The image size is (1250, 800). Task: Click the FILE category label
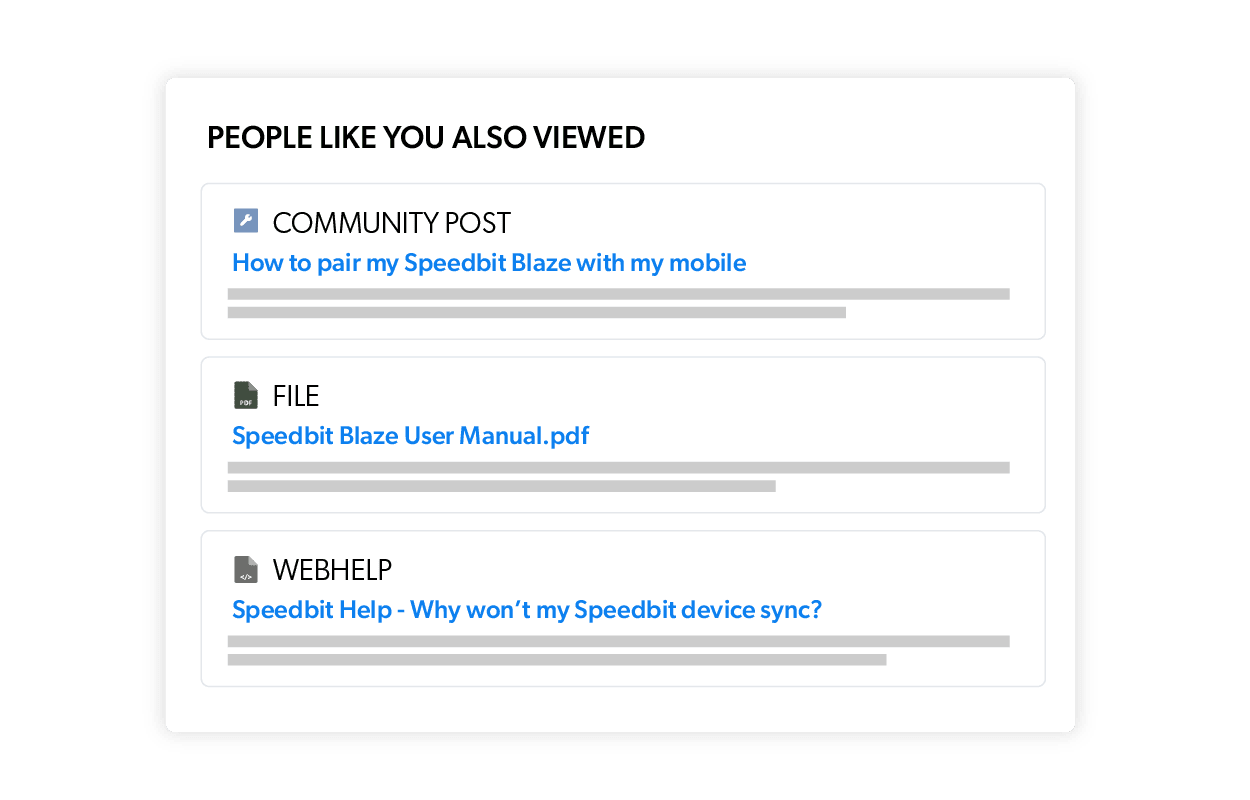295,394
